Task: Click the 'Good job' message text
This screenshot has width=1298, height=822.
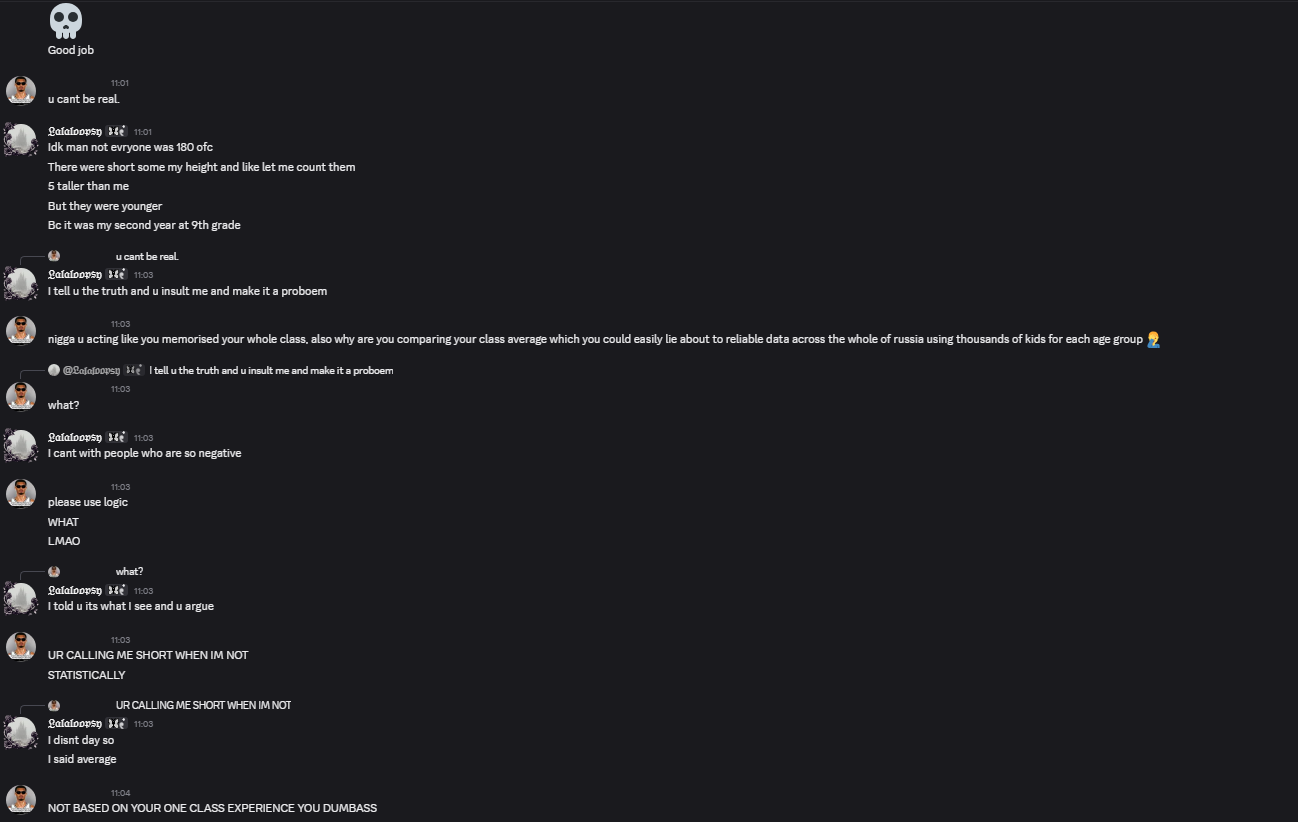Action: (71, 50)
